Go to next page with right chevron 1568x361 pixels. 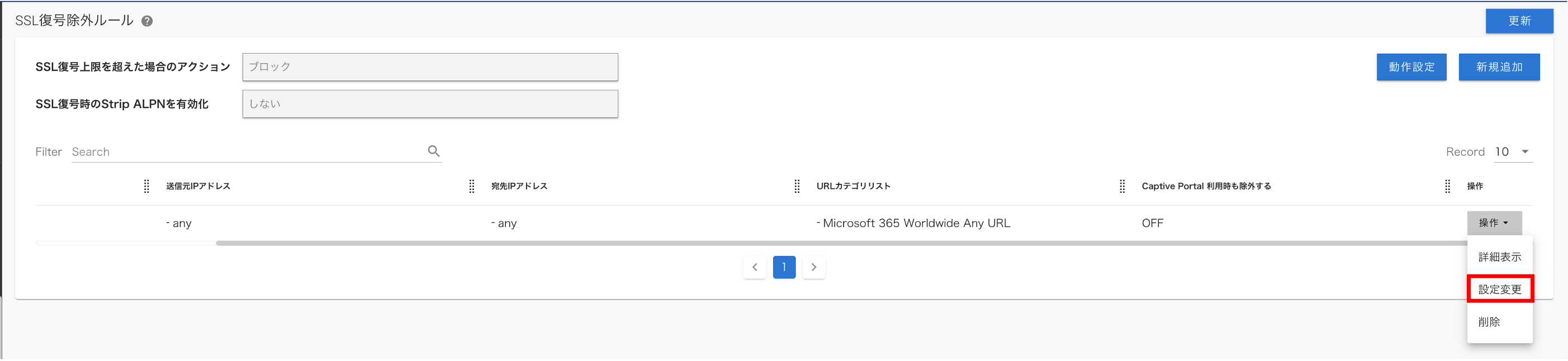[813, 267]
